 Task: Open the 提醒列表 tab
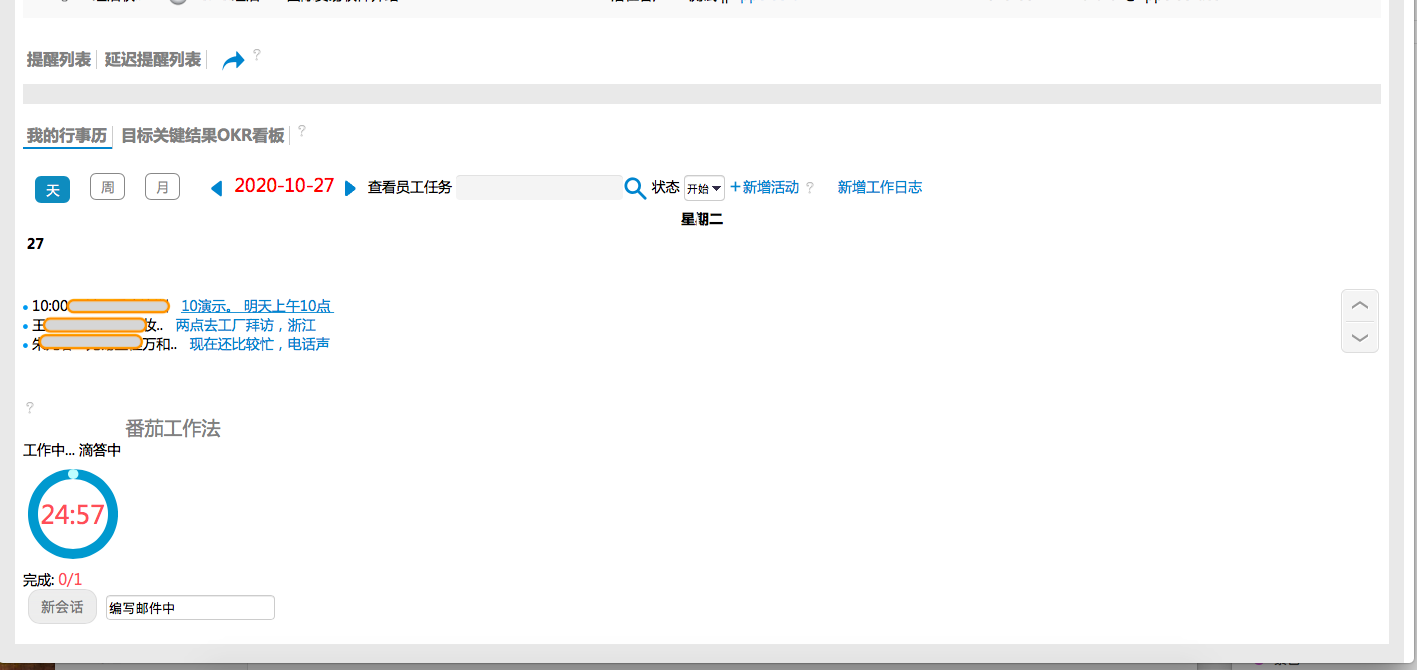(x=59, y=60)
